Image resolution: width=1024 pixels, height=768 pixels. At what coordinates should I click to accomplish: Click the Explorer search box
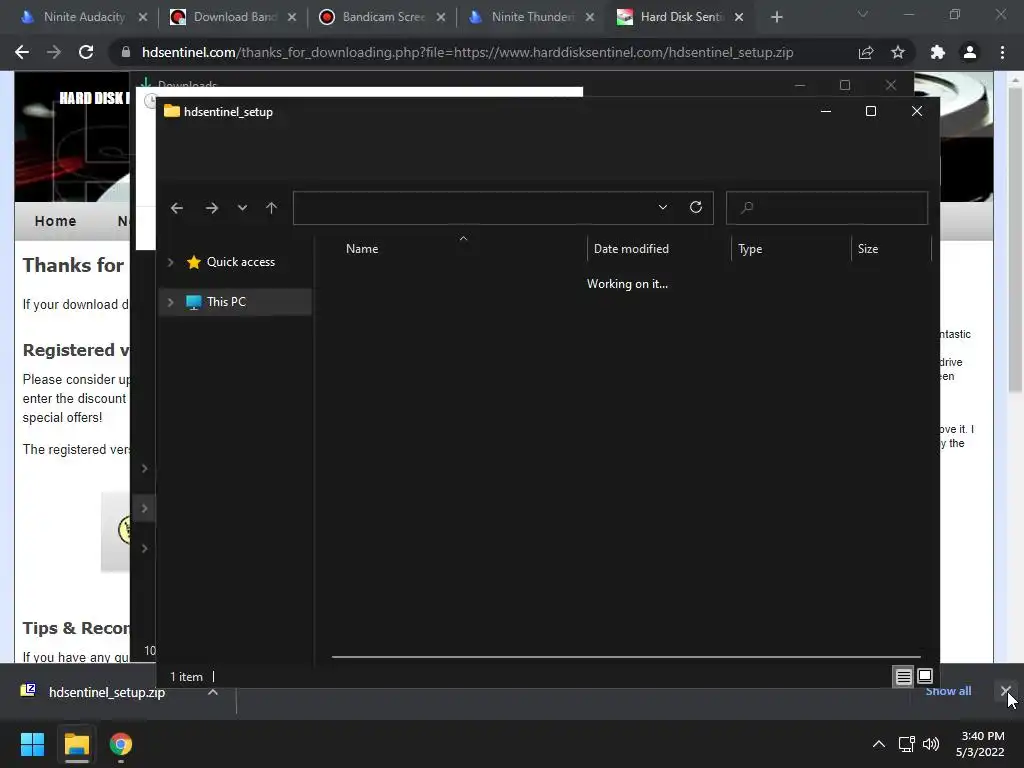click(827, 208)
